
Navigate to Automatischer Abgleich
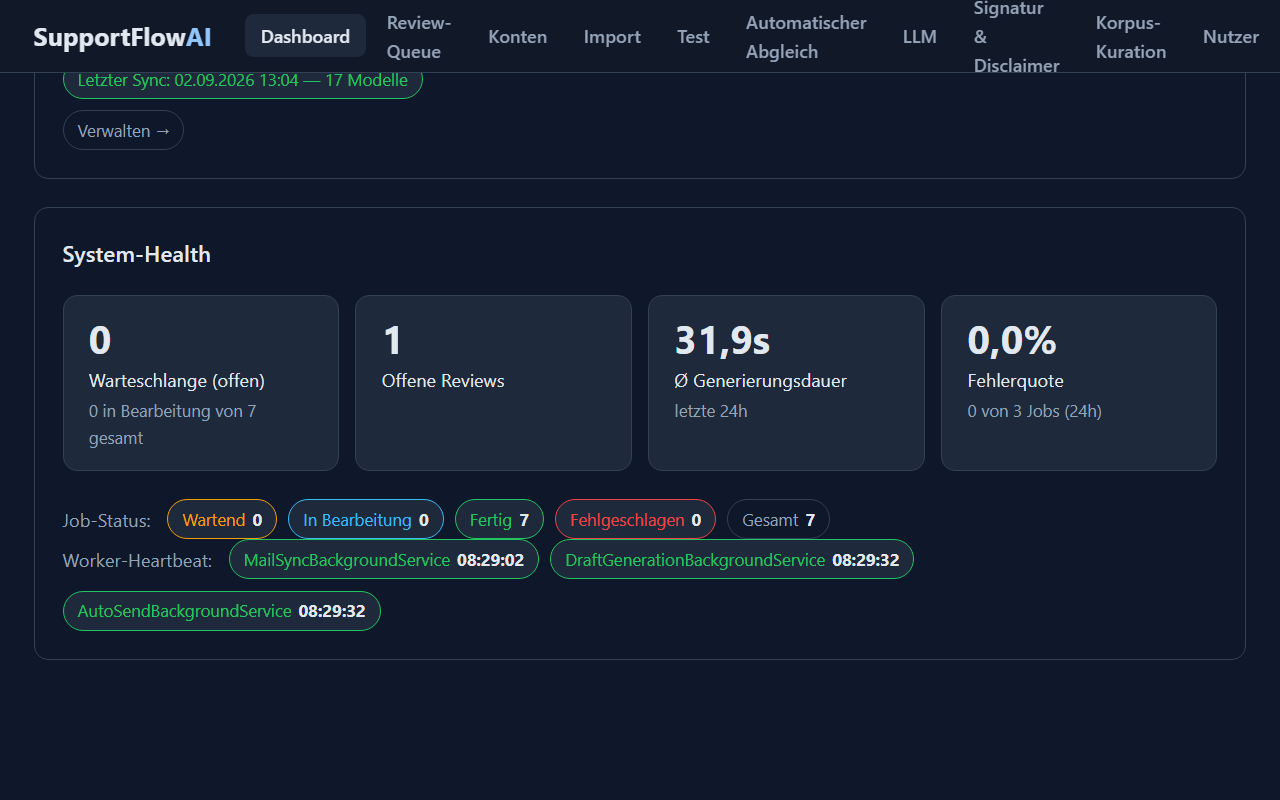(x=806, y=37)
